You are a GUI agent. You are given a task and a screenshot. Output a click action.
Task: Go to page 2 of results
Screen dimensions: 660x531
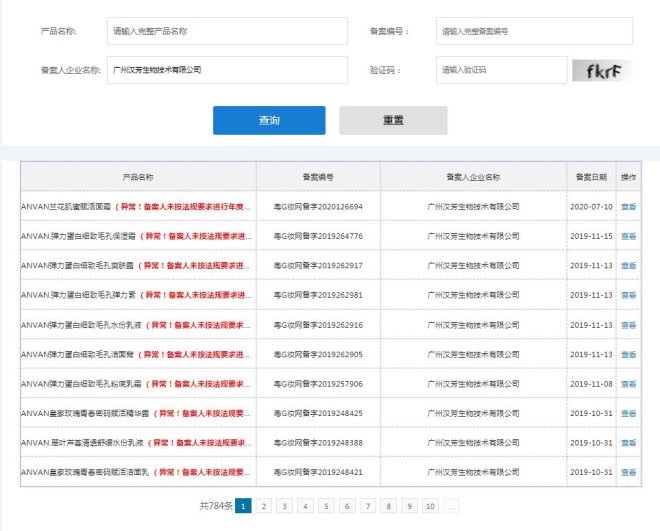click(264, 506)
